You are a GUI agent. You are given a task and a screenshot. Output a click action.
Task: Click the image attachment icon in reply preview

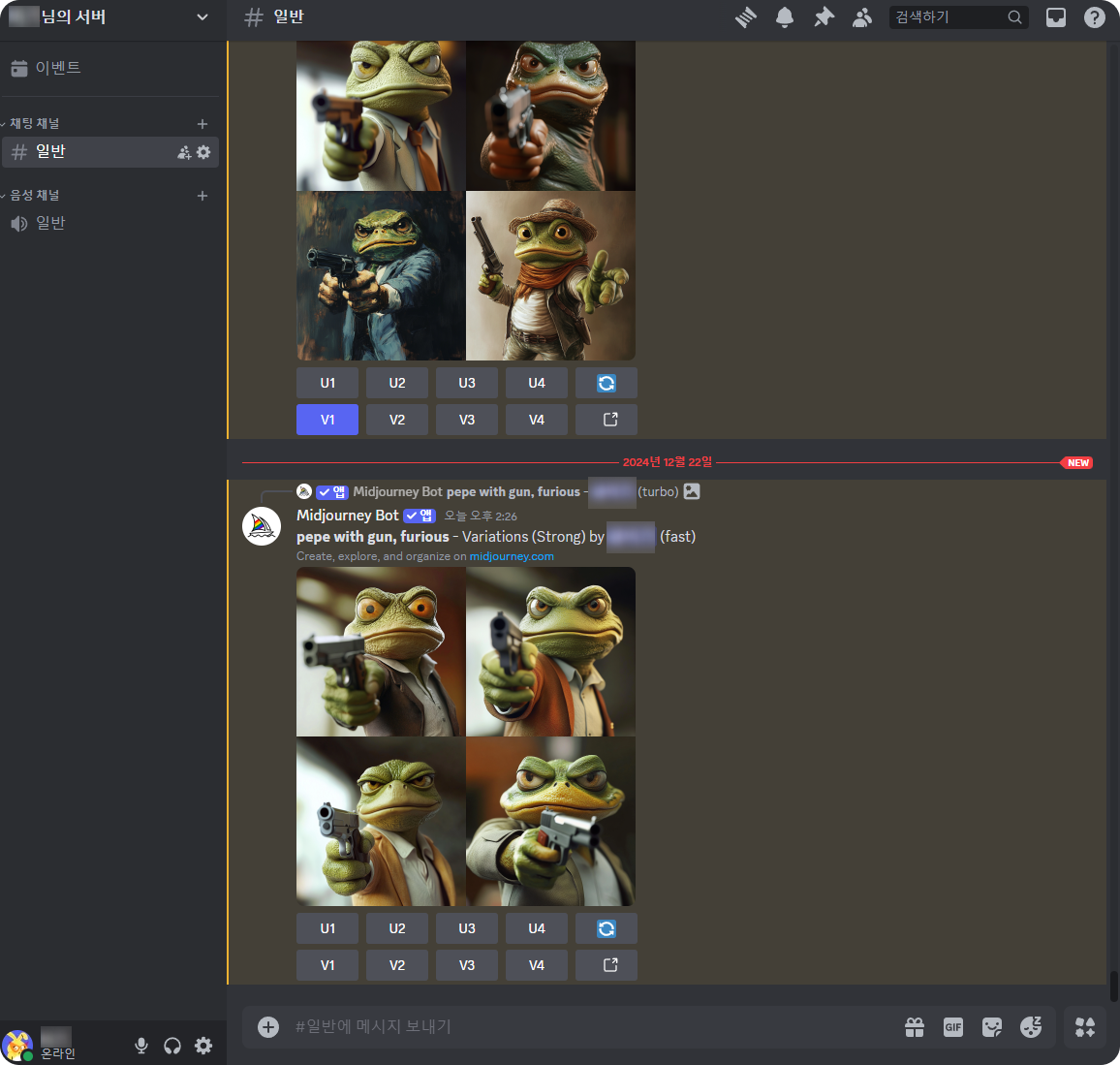point(692,491)
